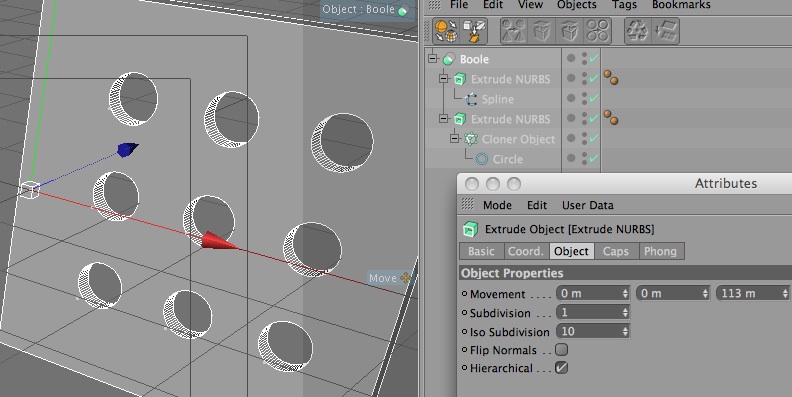The height and width of the screenshot is (397, 792).
Task: Enable the Flip Normals checkbox
Action: tap(561, 350)
